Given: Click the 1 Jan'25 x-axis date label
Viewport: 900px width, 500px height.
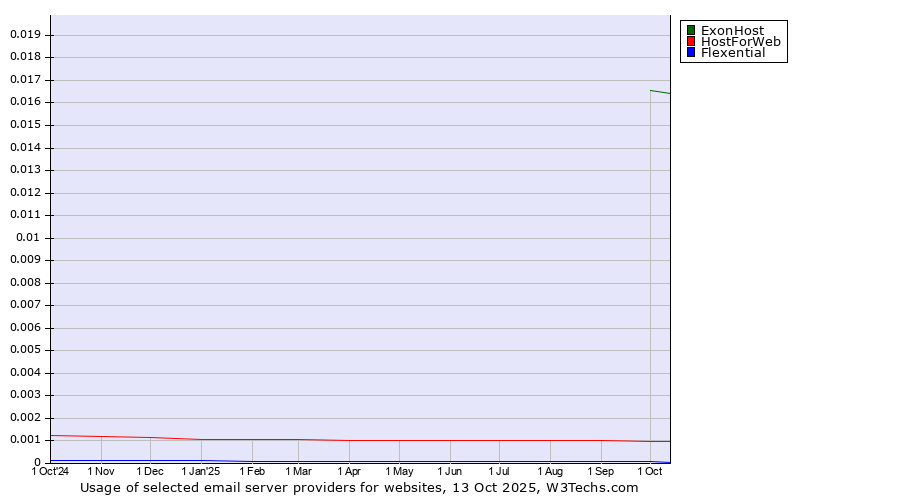Looking at the screenshot, I should tap(201, 471).
